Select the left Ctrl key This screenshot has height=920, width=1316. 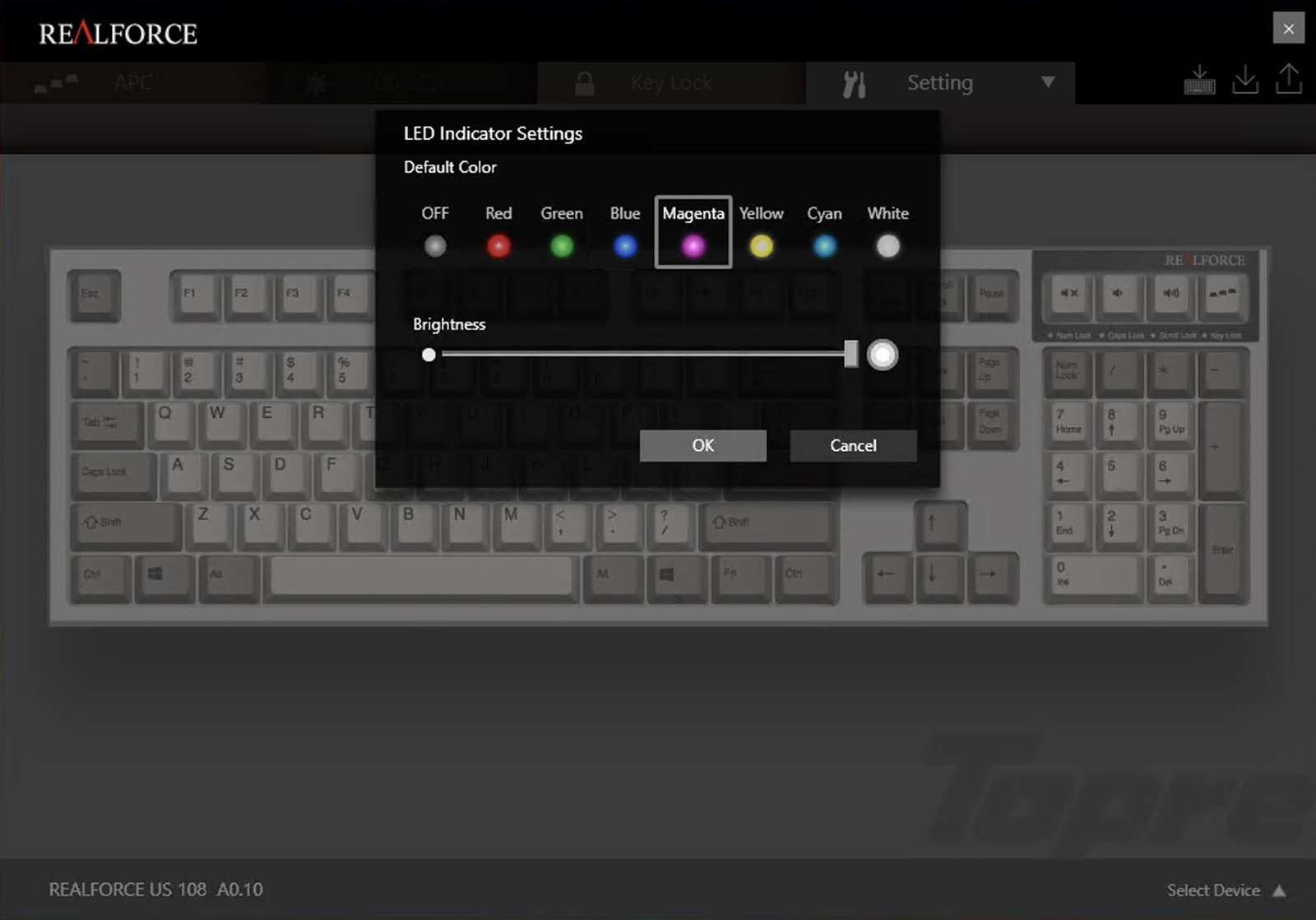[100, 579]
